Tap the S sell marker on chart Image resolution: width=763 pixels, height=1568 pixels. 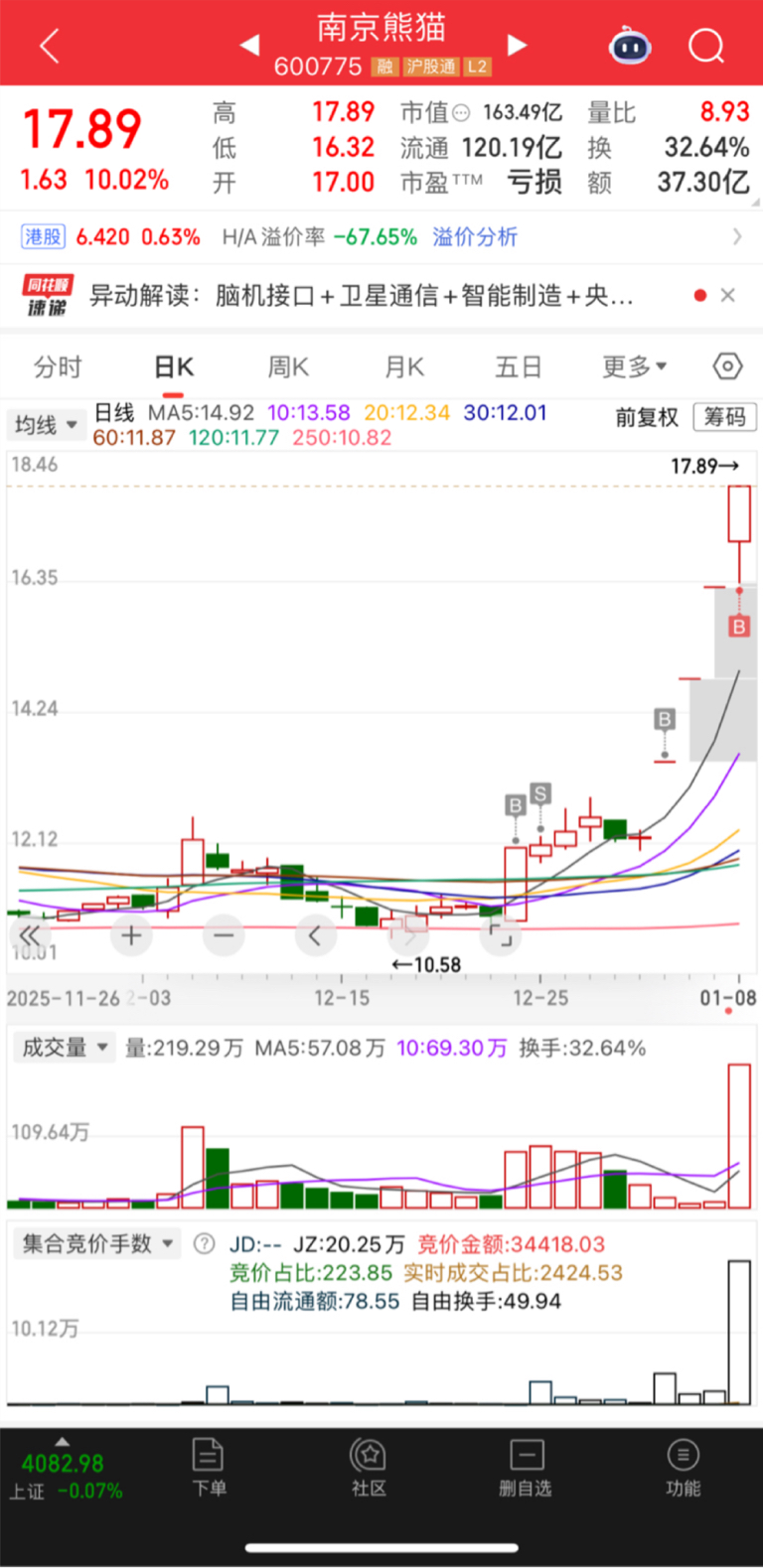pos(540,793)
